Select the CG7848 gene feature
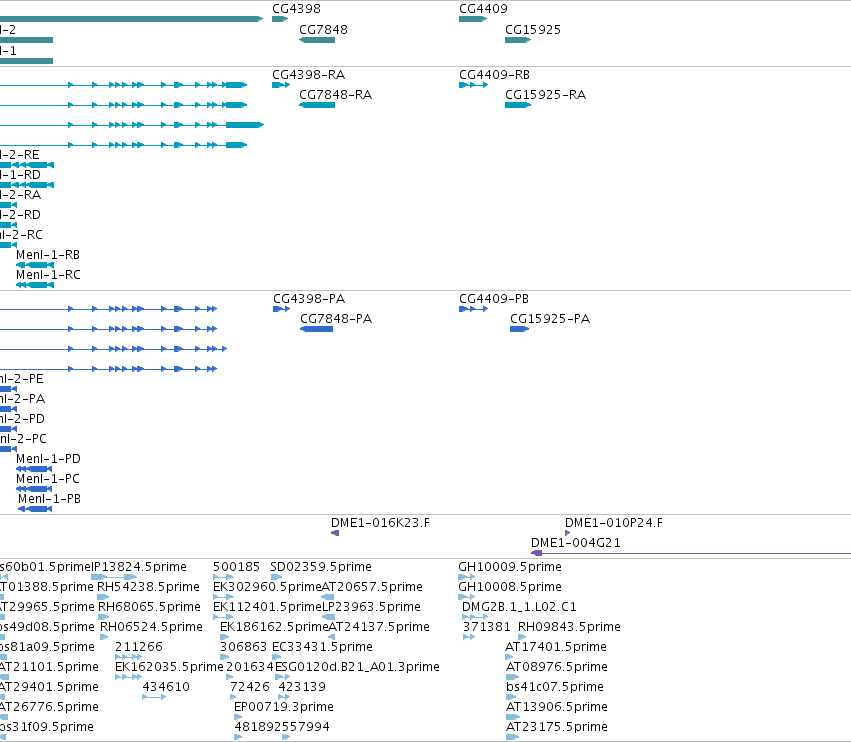 [317, 40]
